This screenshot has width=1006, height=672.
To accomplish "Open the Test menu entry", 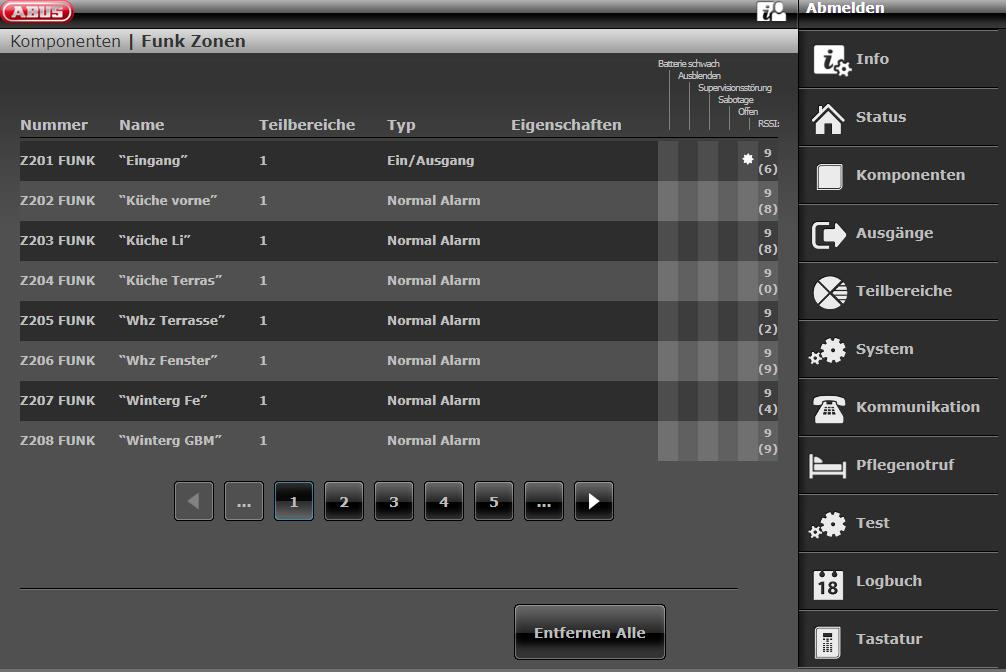I will (872, 523).
